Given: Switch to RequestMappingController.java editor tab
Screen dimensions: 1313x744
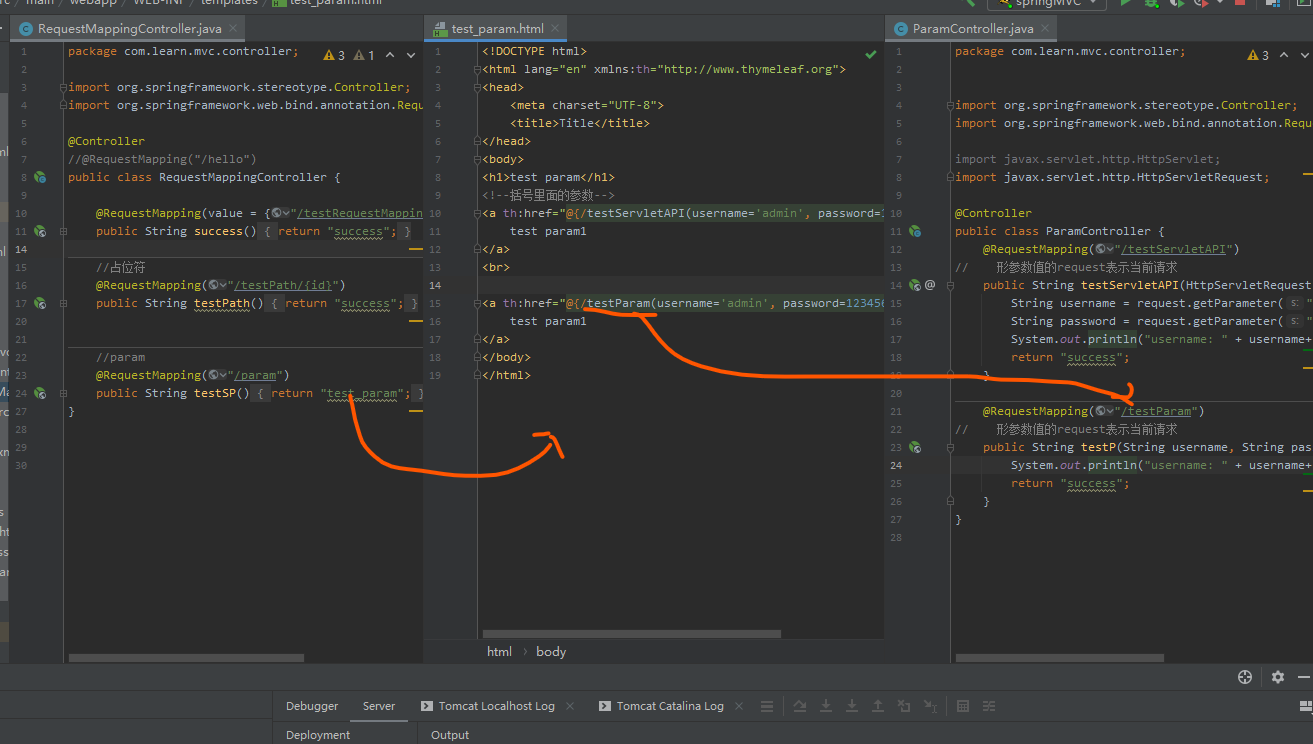Looking at the screenshot, I should pyautogui.click(x=126, y=29).
